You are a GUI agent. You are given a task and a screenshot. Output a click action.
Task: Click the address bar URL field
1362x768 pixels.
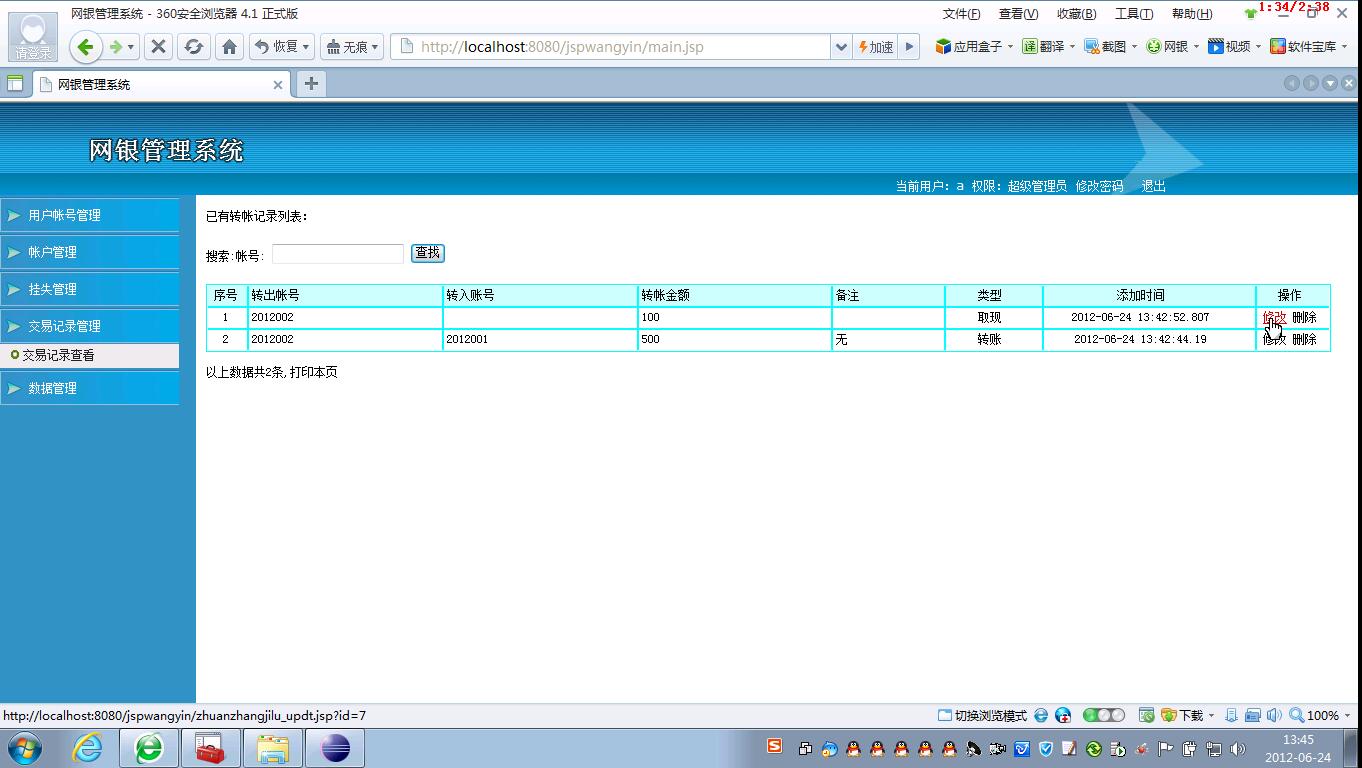click(x=610, y=47)
